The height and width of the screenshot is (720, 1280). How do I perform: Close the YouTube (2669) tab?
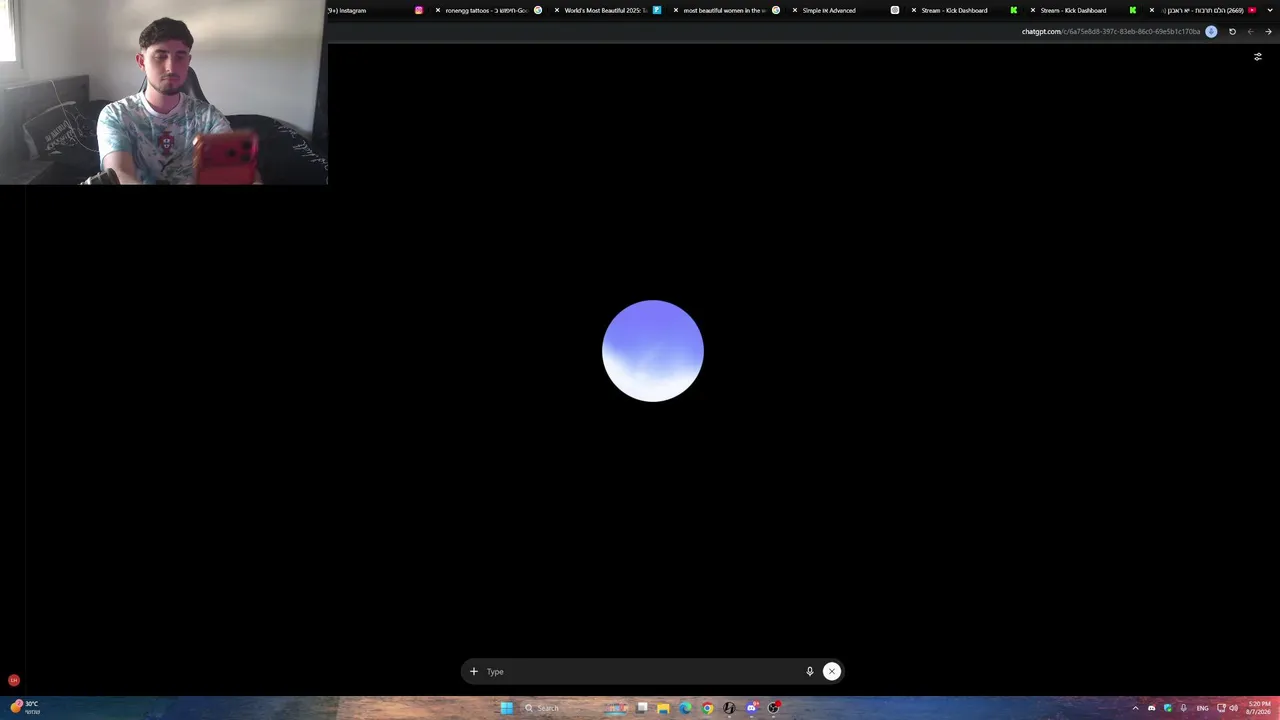pyautogui.click(x=1151, y=10)
